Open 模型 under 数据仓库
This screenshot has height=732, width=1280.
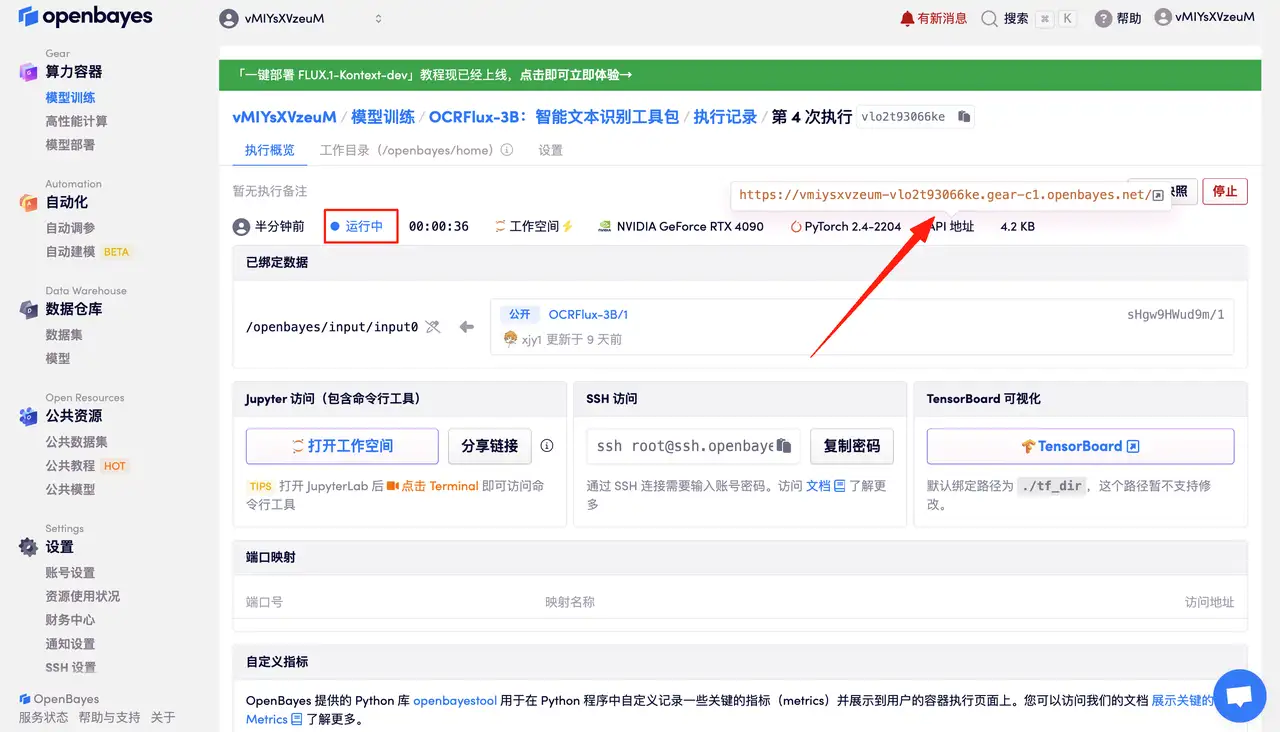coord(58,358)
